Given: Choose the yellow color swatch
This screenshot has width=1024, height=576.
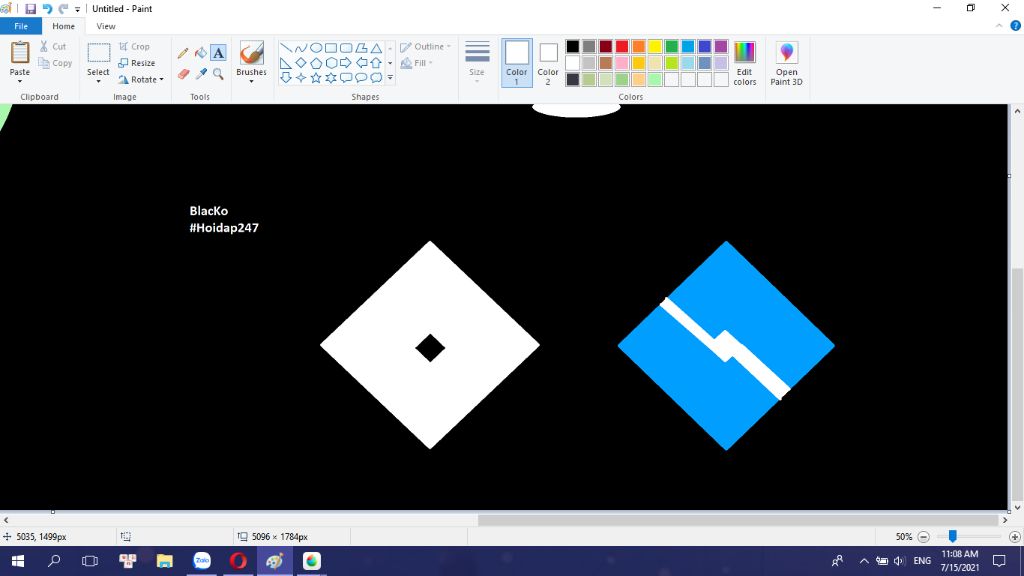Looking at the screenshot, I should pos(655,46).
